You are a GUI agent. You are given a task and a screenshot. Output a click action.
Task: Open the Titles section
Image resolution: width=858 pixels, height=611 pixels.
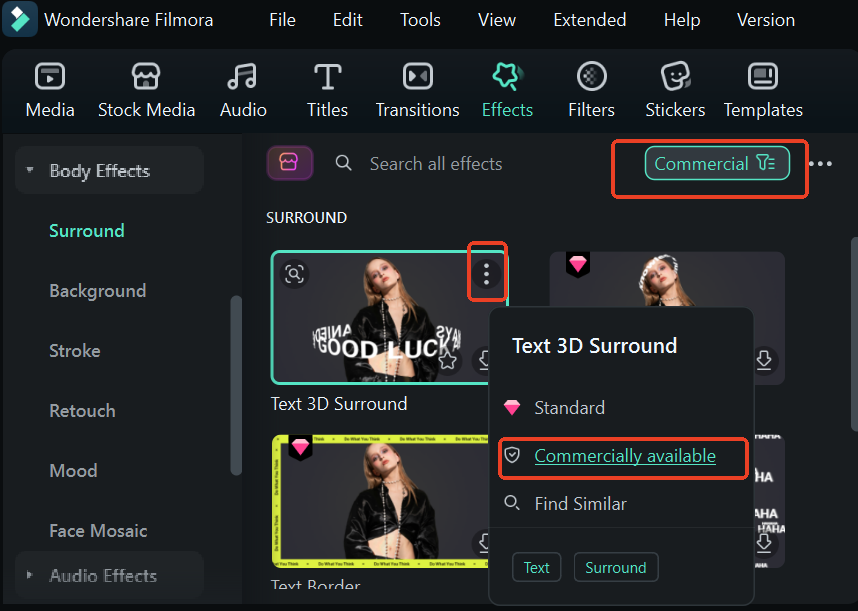tap(327, 90)
